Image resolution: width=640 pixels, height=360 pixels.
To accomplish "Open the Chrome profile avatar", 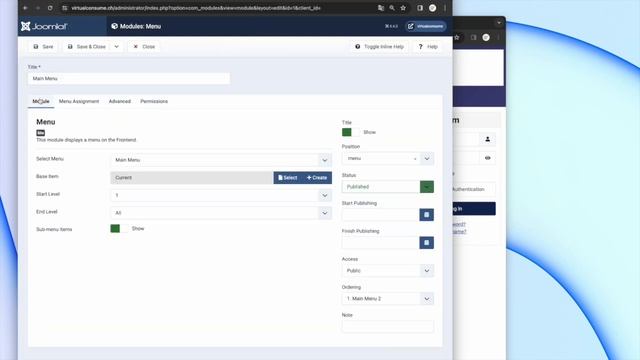I will [x=432, y=8].
